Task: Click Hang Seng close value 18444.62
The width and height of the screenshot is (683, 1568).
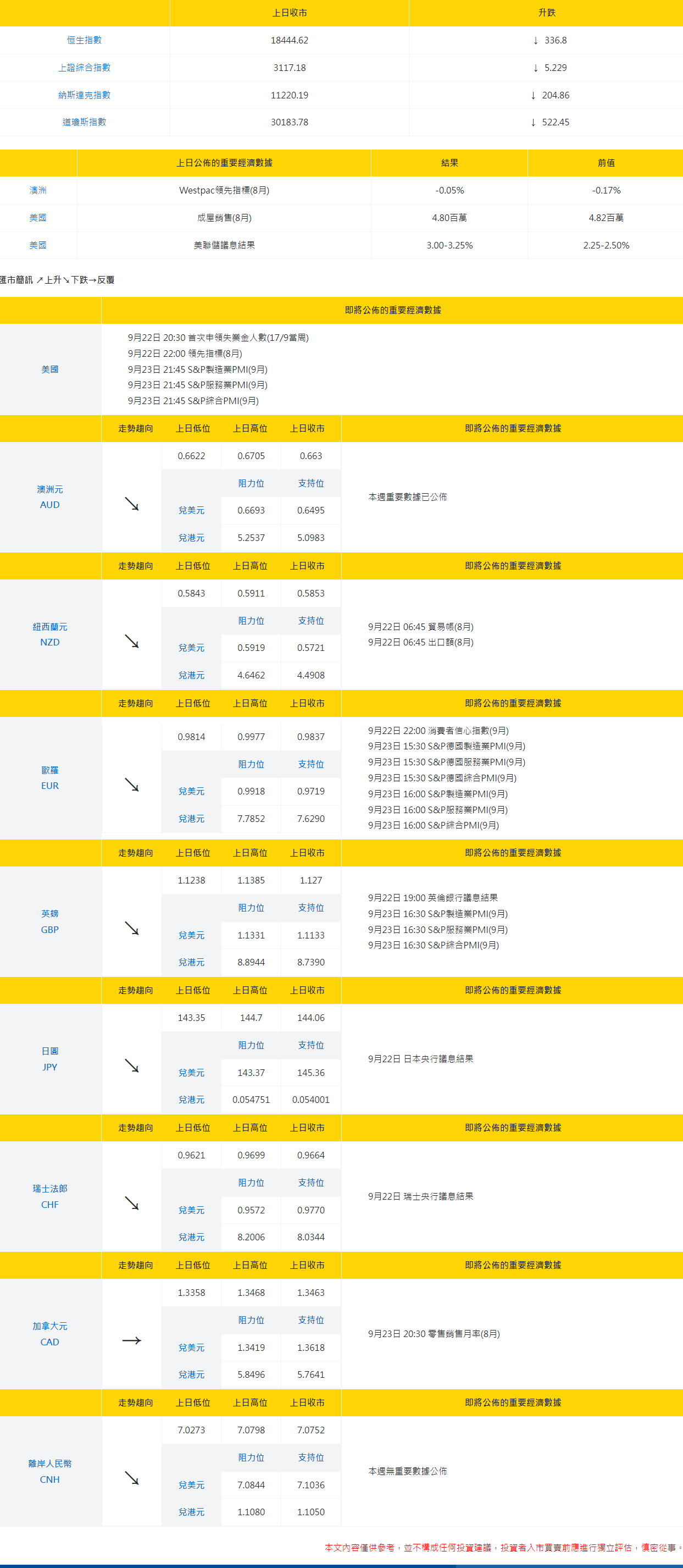Action: (290, 40)
